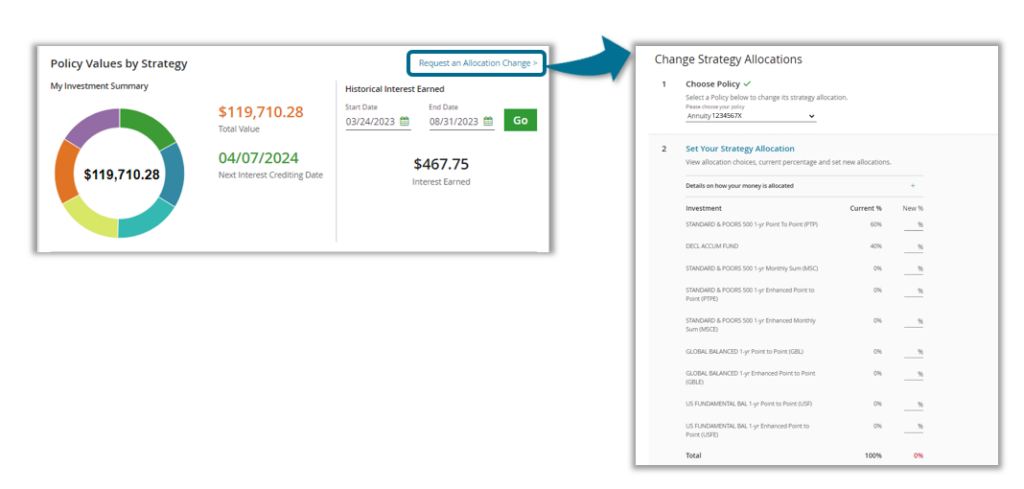The image size is (1024, 489).
Task: Click the teal segment of the donut chart
Action: [145, 221]
